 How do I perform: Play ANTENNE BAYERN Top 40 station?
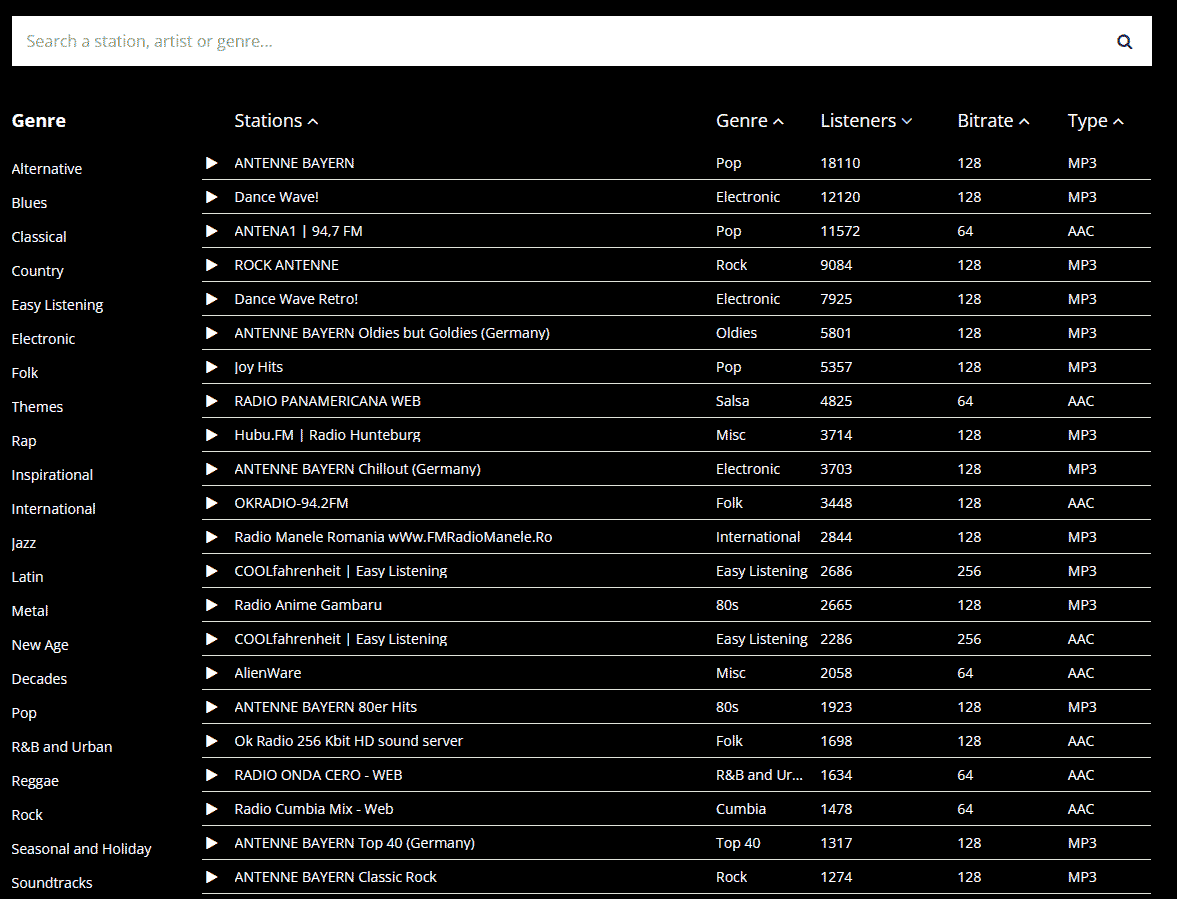(212, 843)
